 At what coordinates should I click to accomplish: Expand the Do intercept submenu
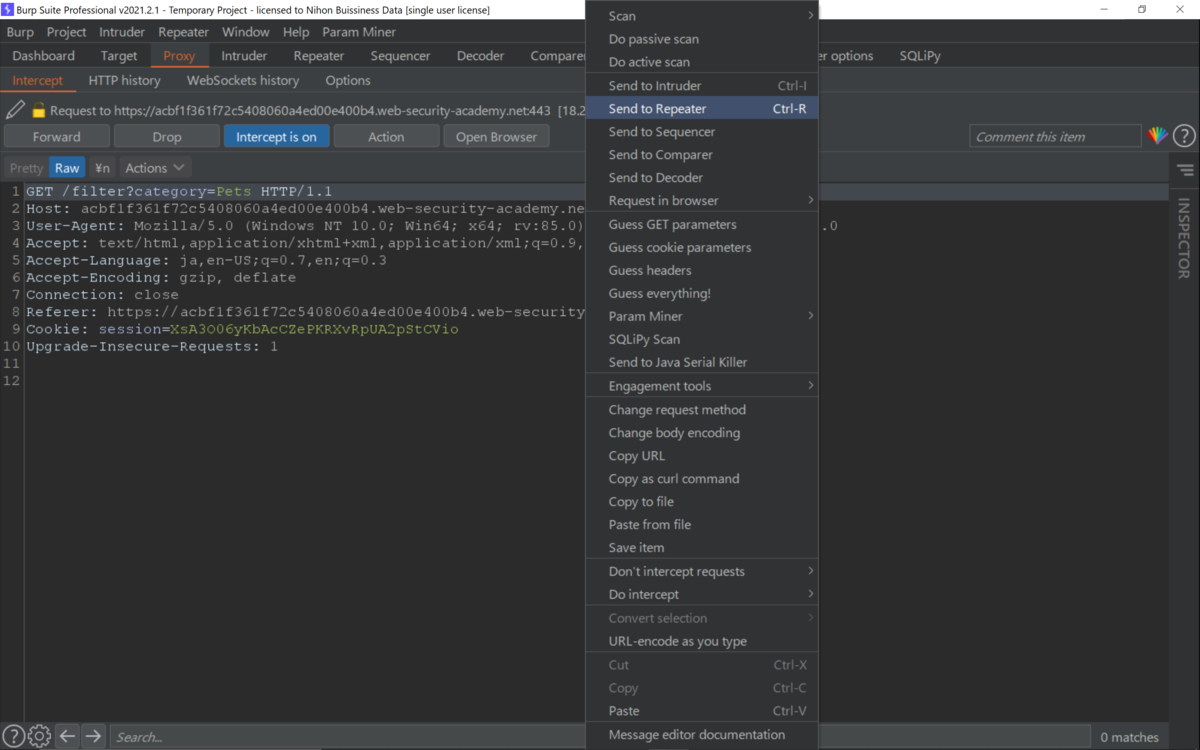click(702, 594)
